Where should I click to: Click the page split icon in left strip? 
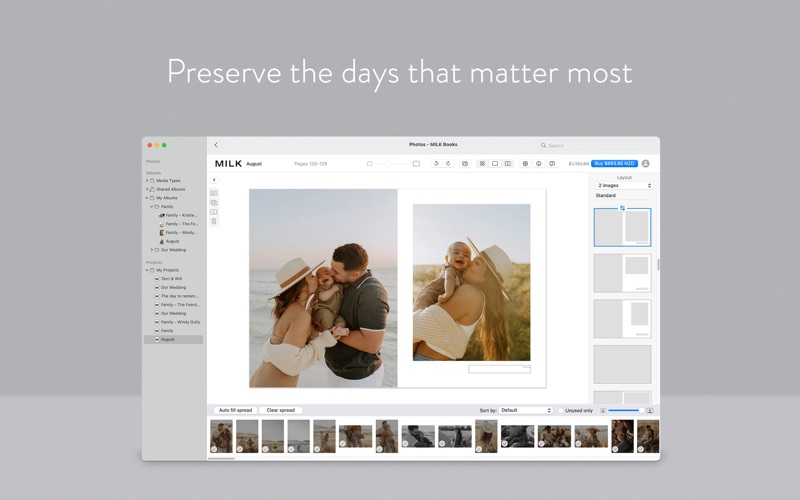pyautogui.click(x=214, y=212)
